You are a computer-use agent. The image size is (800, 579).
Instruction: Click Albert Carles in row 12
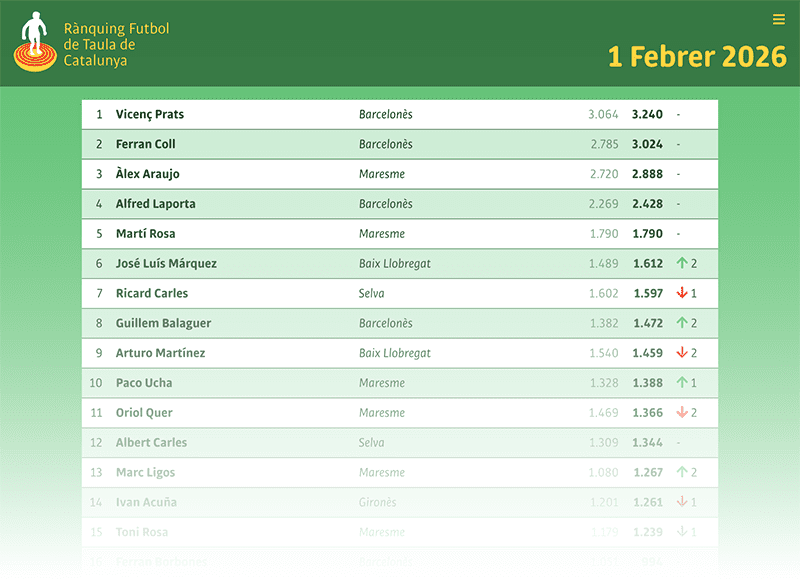152,443
